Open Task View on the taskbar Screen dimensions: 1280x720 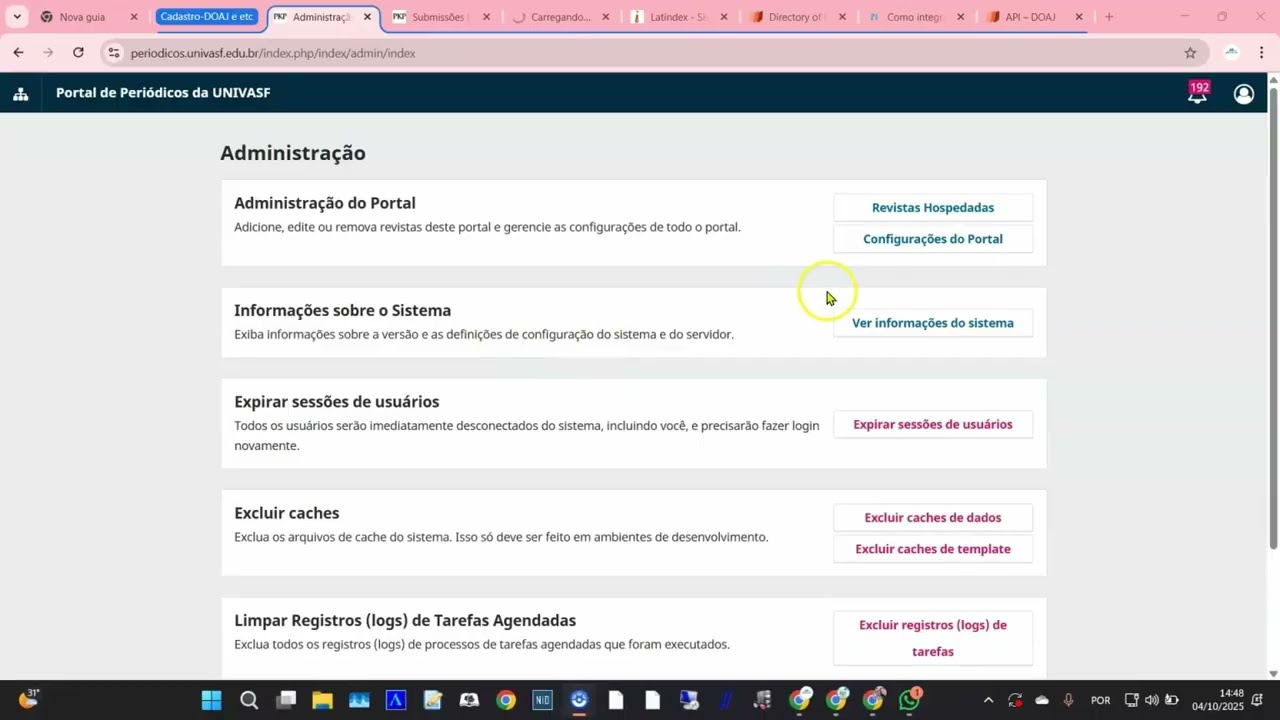coord(286,700)
